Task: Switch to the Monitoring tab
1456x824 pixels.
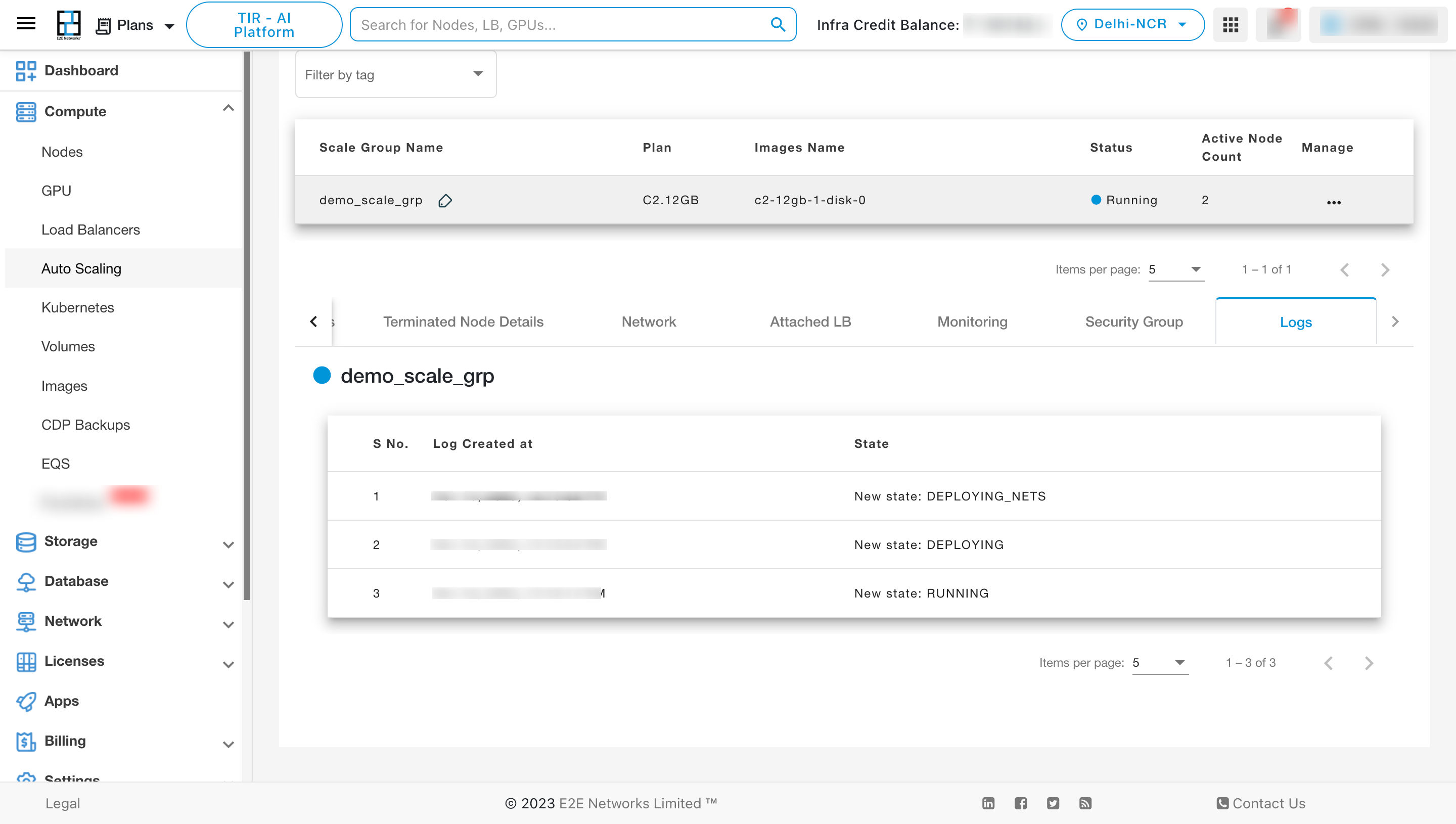Action: [x=972, y=322]
